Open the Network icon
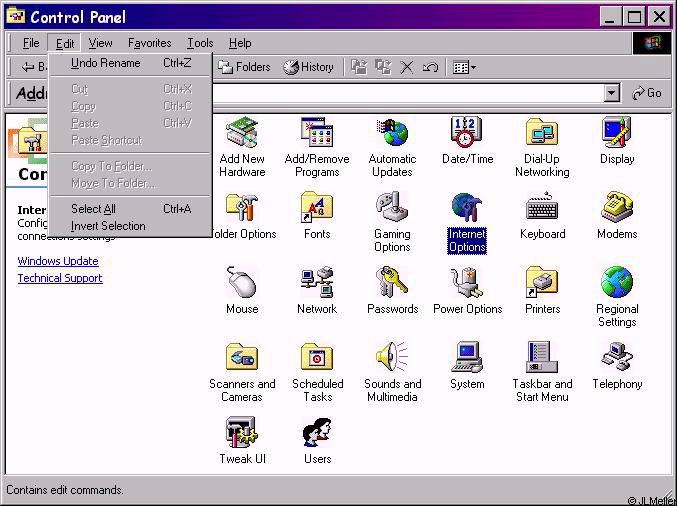Image resolution: width=677 pixels, height=506 pixels. click(x=317, y=282)
